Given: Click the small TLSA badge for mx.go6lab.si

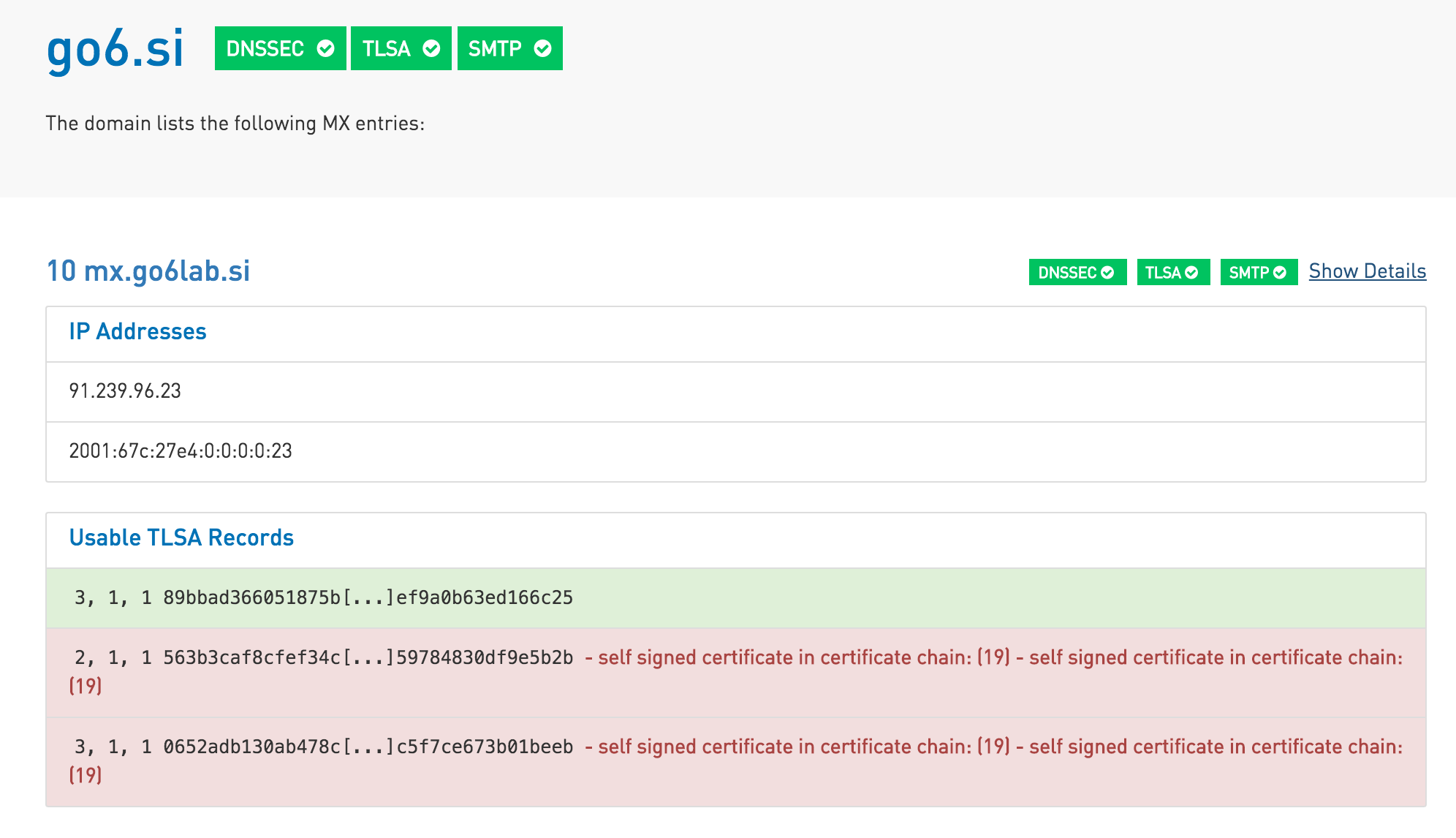Looking at the screenshot, I should point(1173,272).
